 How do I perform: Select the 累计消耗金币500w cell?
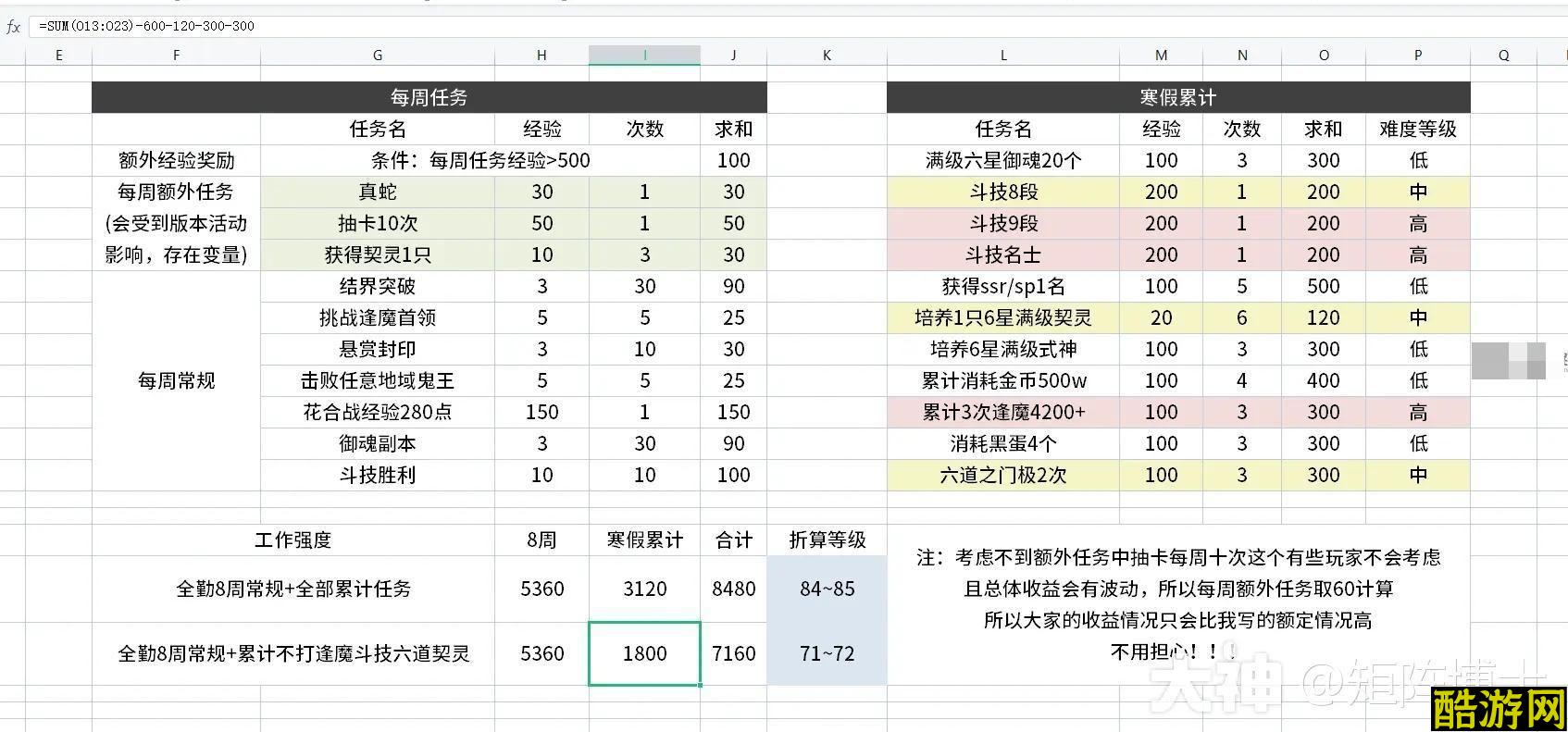(1003, 380)
